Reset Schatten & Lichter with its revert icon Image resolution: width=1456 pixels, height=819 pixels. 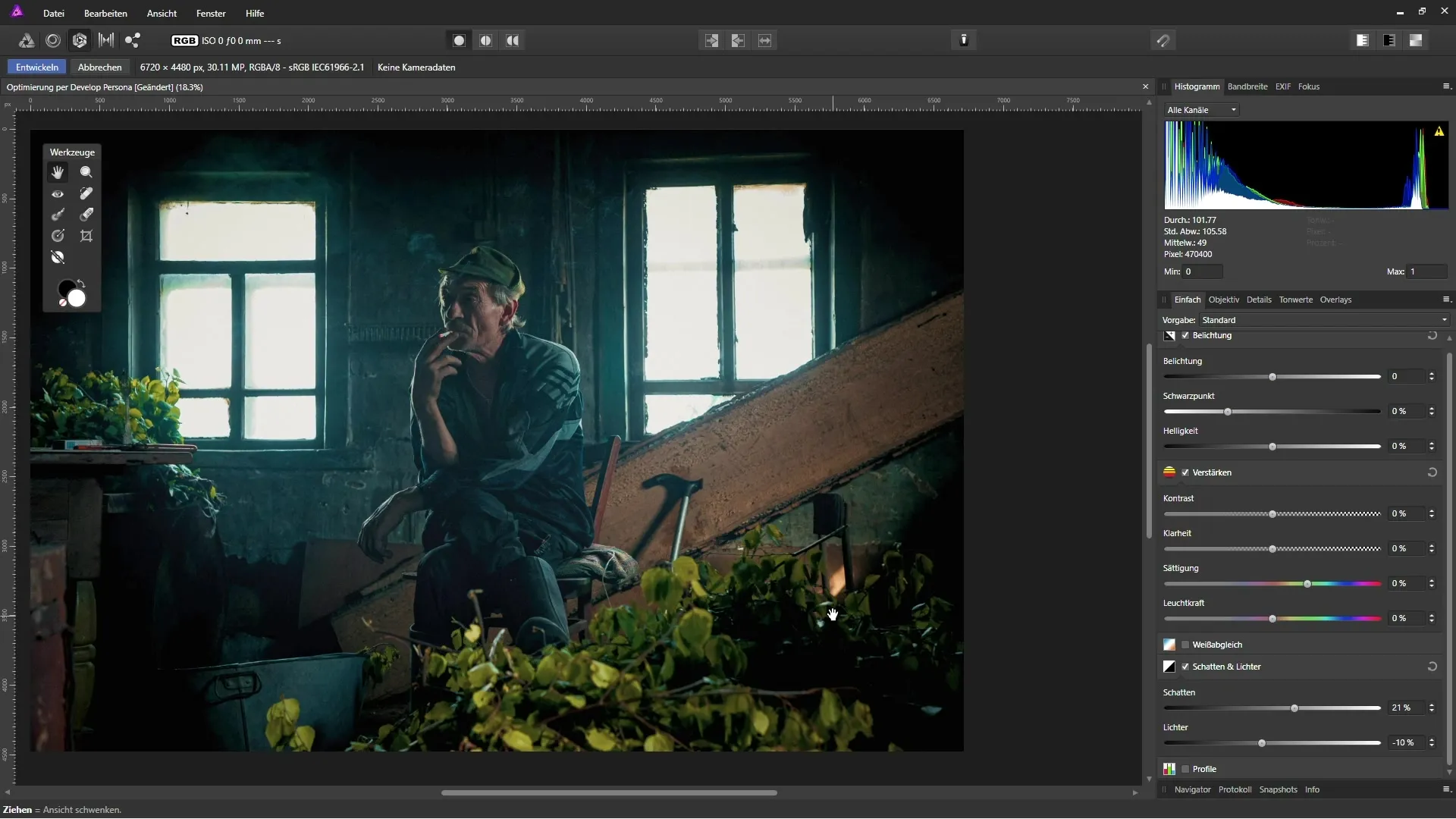1432,667
